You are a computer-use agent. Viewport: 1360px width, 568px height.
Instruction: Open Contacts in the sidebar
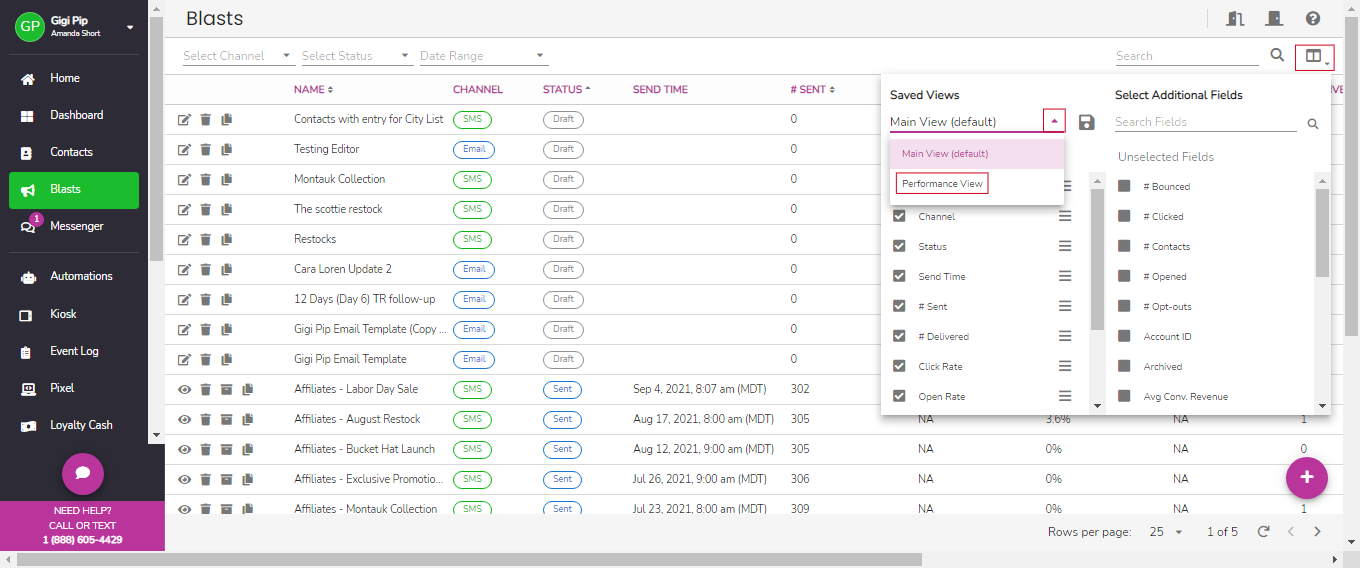click(74, 152)
